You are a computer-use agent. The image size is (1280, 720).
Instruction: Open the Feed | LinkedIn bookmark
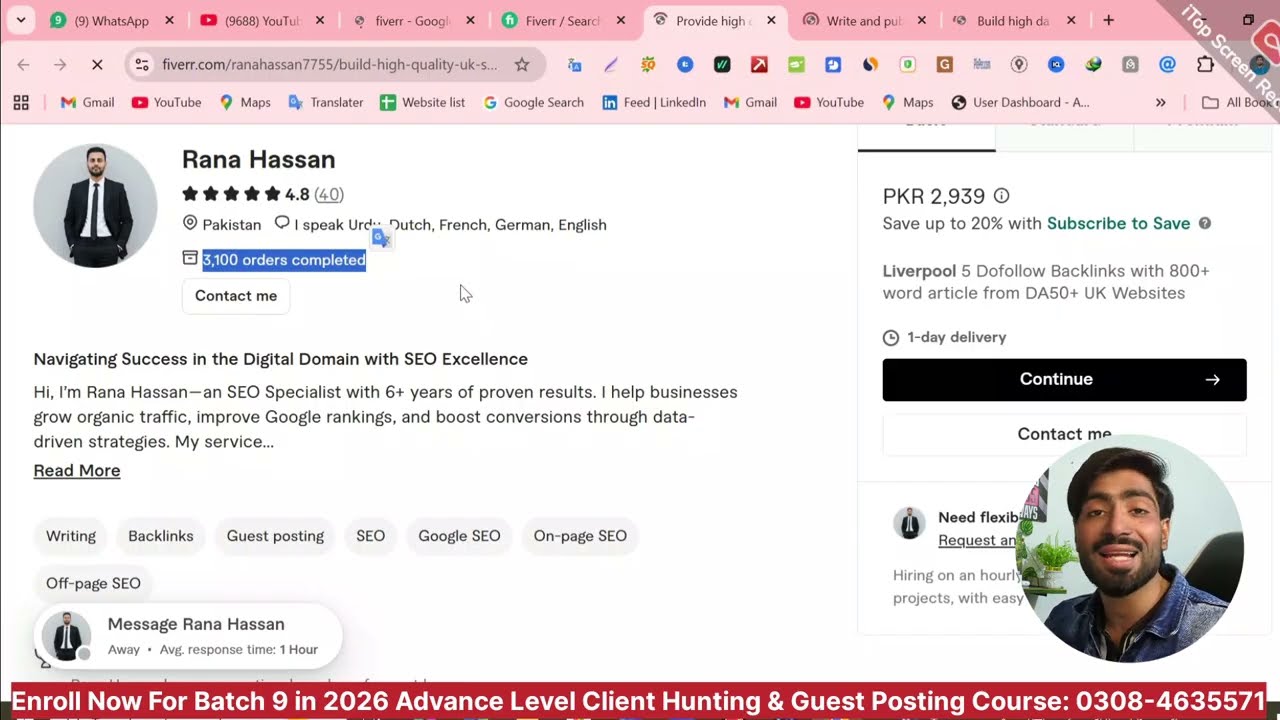[654, 102]
